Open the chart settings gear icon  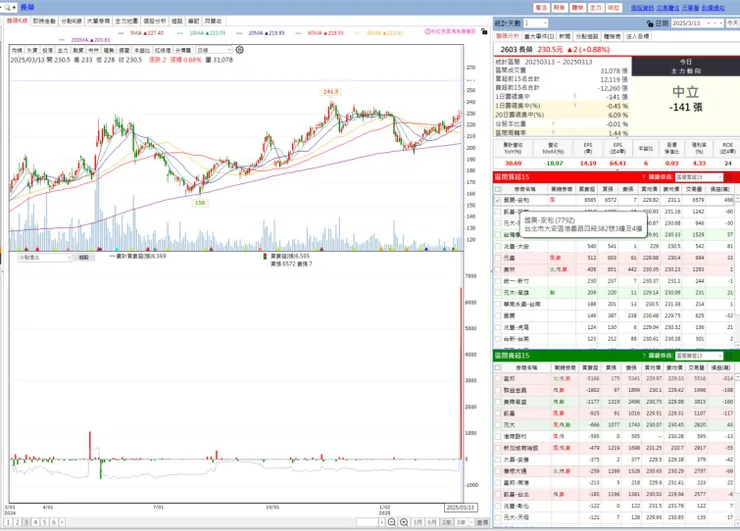(240, 50)
